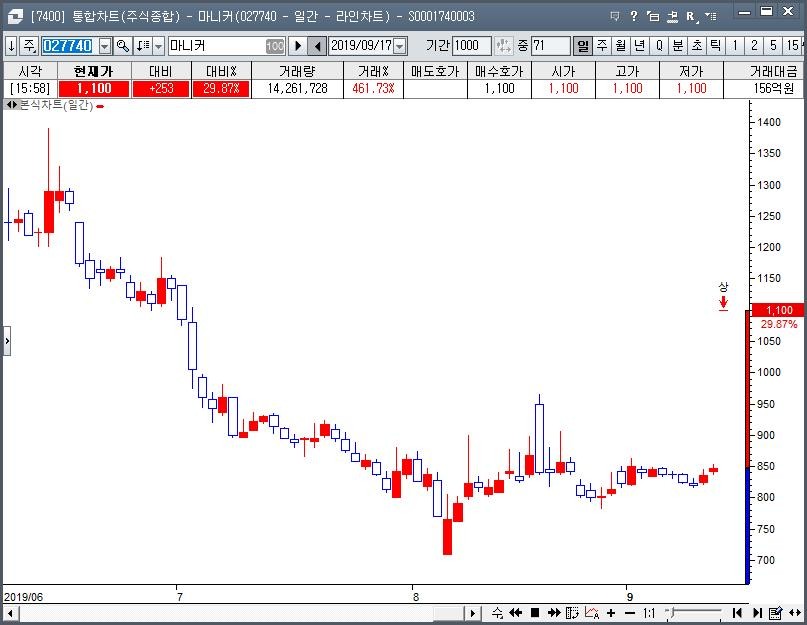The image size is (807, 625).
Task: Click the 461.73% volume ratio value
Action: coord(373,89)
